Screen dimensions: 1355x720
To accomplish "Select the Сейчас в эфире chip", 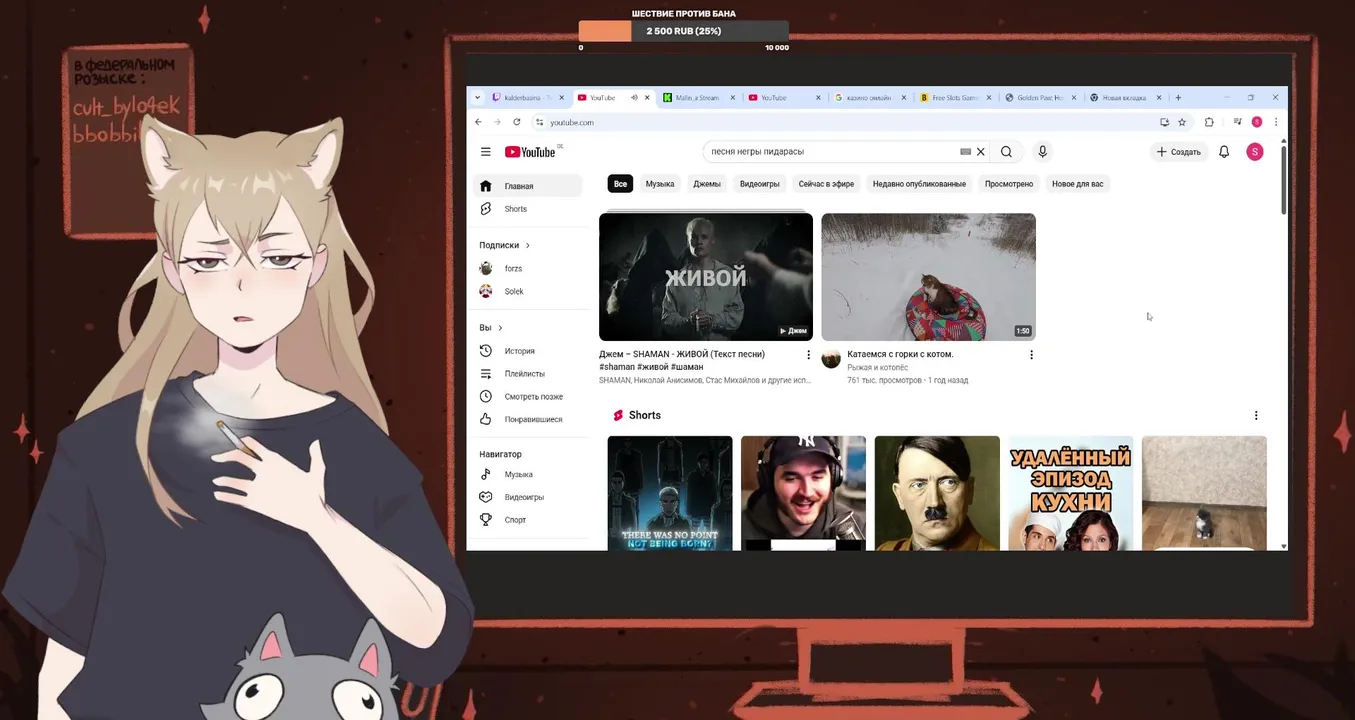I will point(826,184).
